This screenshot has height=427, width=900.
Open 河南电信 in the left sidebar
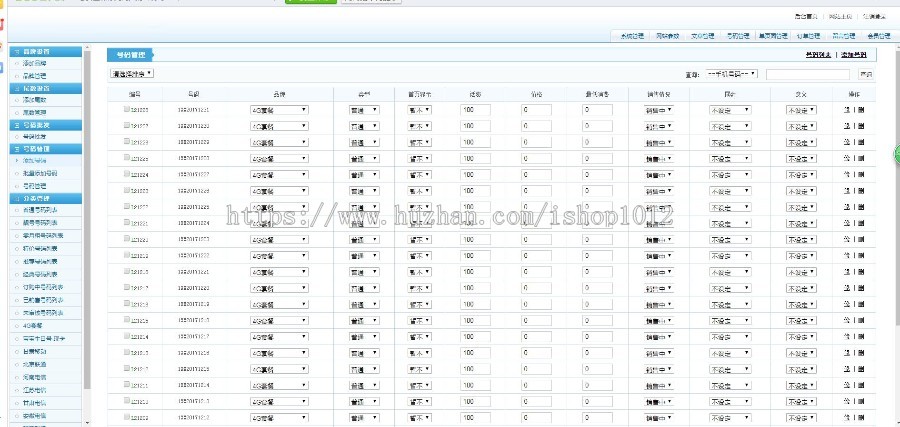click(x=34, y=378)
